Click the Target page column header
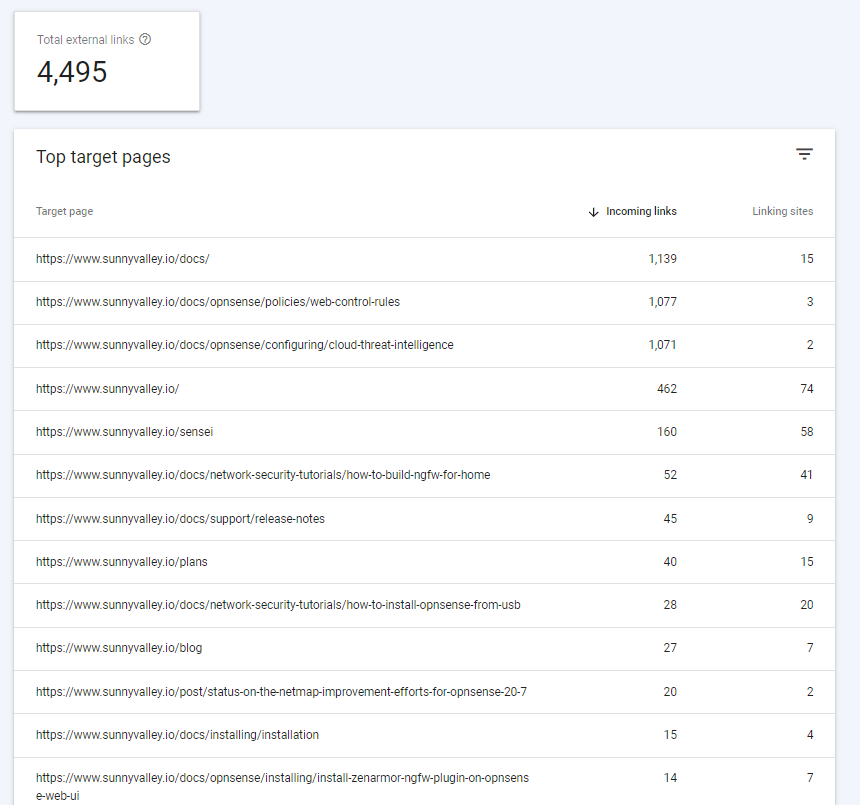Image resolution: width=860 pixels, height=805 pixels. [x=65, y=211]
